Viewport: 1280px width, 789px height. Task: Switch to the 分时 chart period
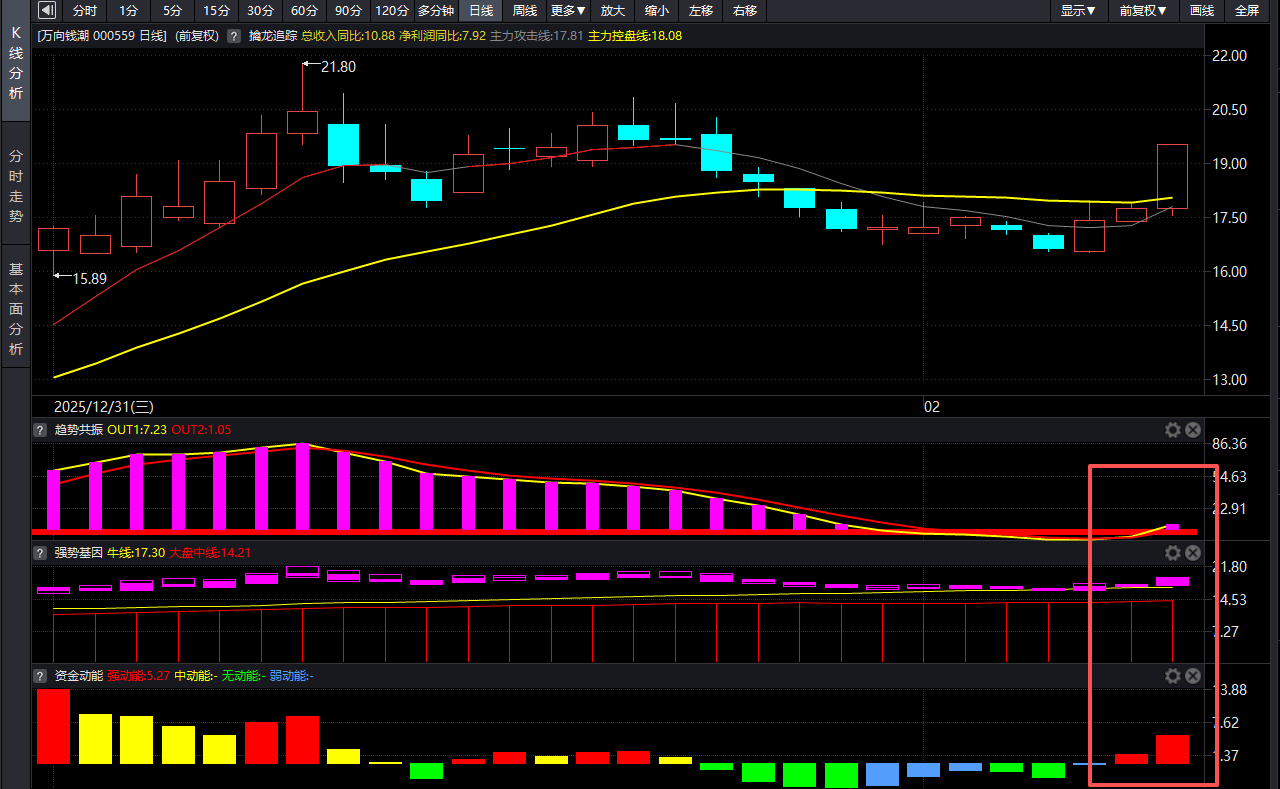coord(85,11)
